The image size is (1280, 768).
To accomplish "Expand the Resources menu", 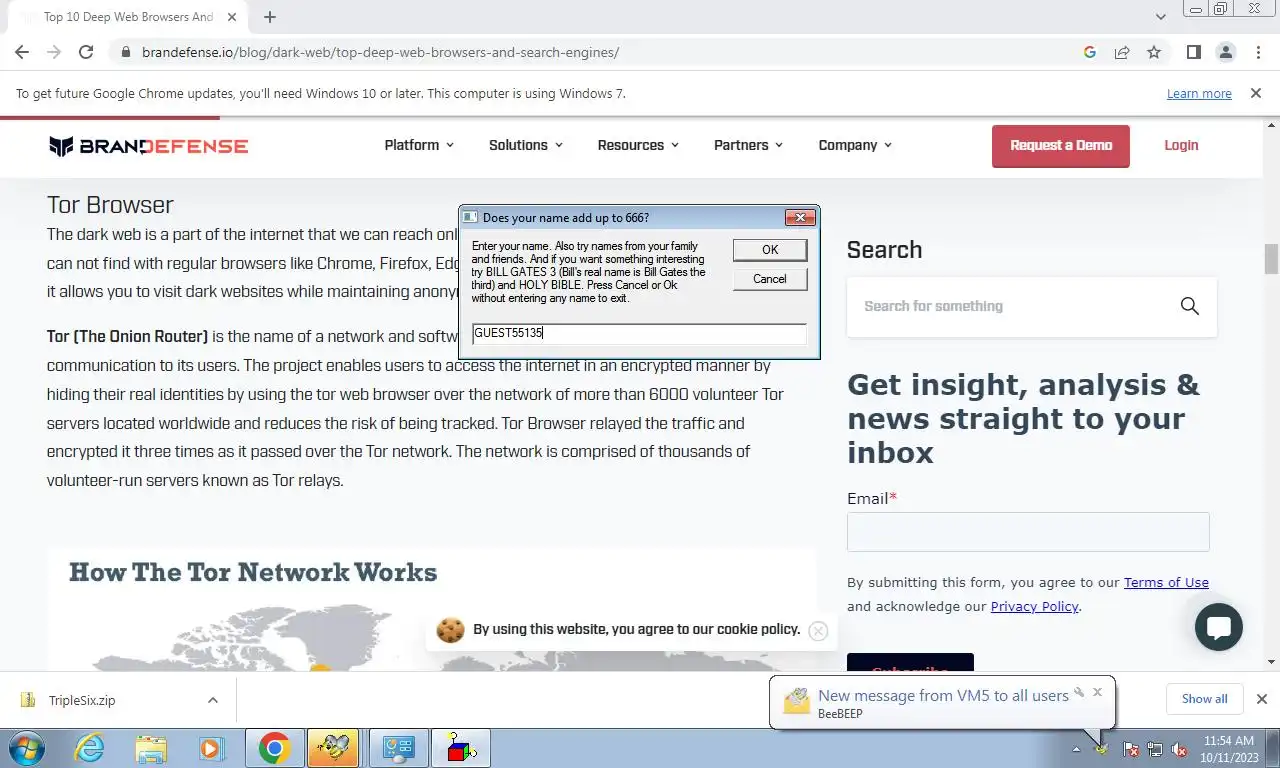I will click(638, 145).
